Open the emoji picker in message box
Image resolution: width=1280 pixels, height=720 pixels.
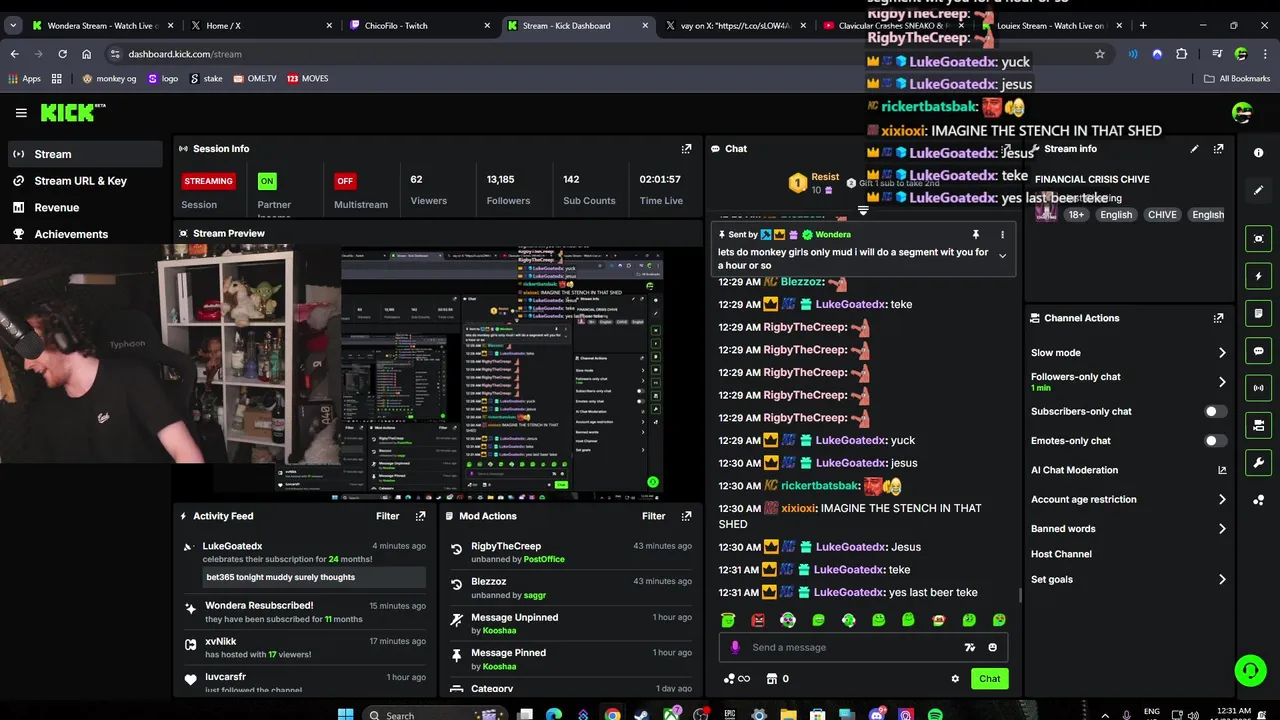(x=992, y=647)
